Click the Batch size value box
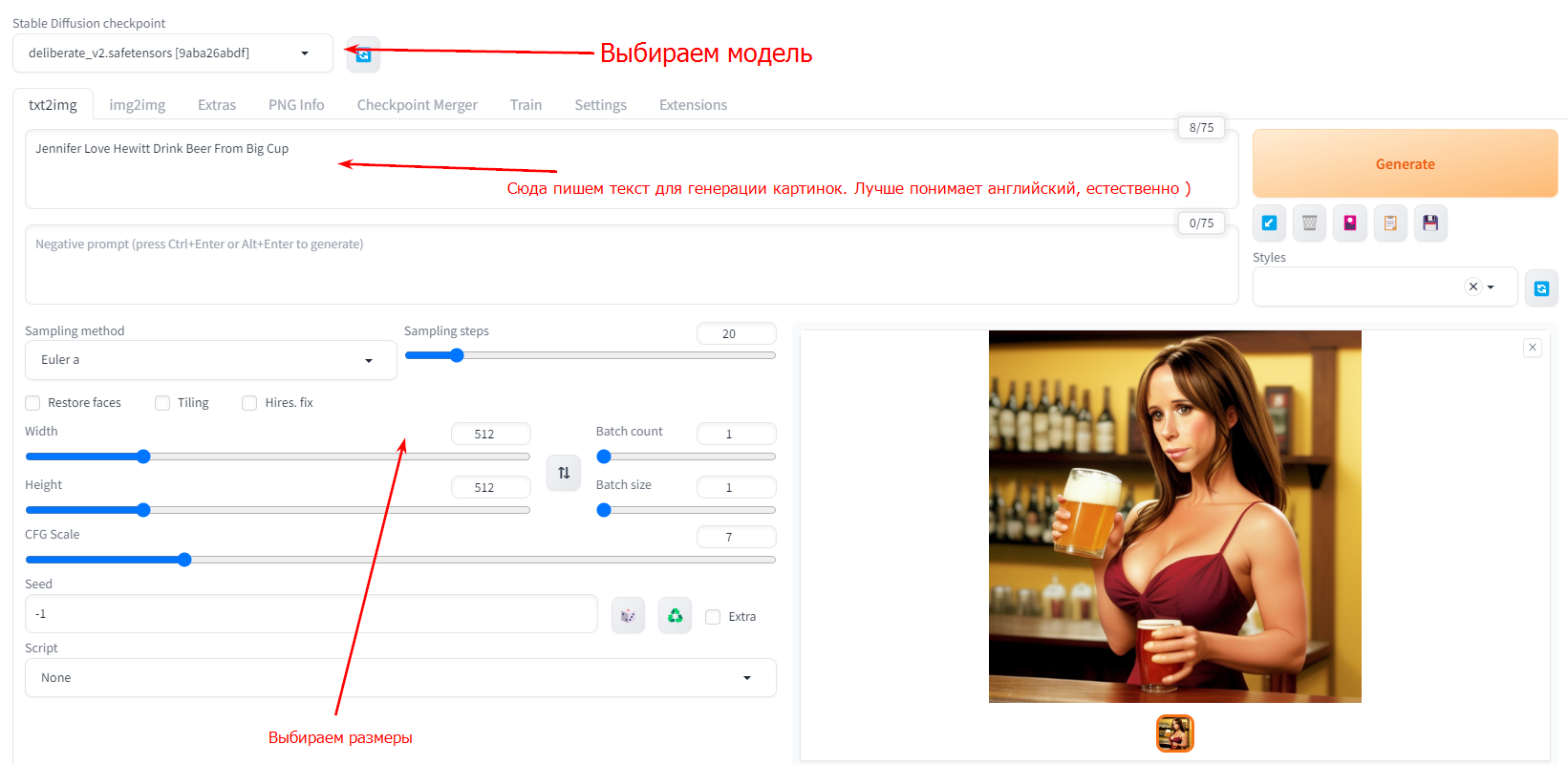The height and width of the screenshot is (765, 1568). click(736, 487)
